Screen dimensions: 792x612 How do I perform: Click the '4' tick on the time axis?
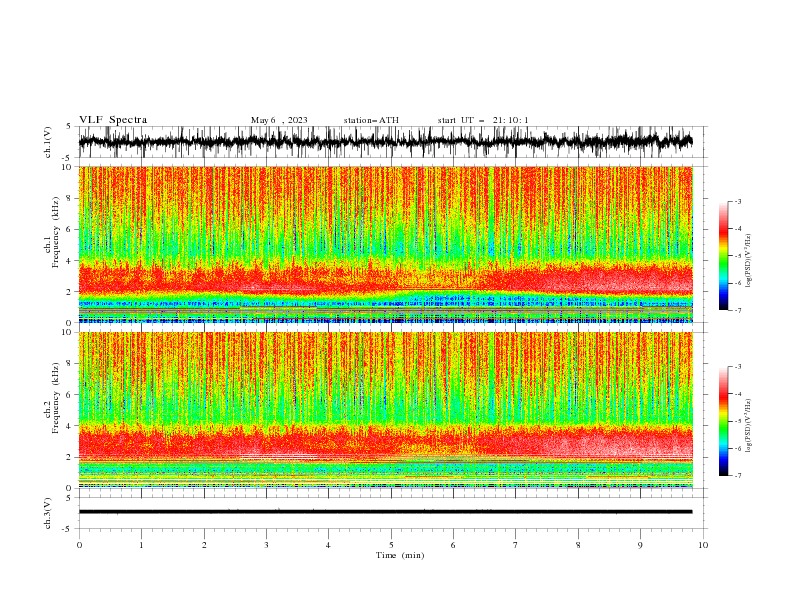pos(329,545)
